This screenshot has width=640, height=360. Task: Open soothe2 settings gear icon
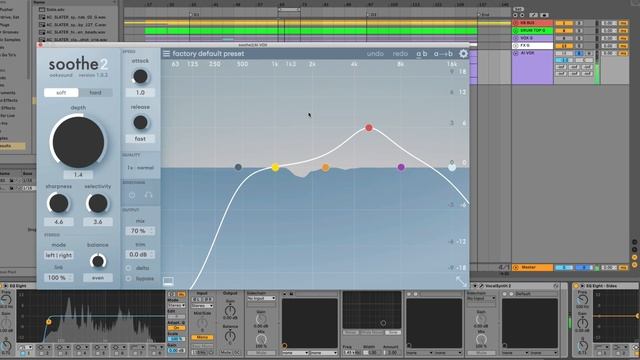coord(463,53)
